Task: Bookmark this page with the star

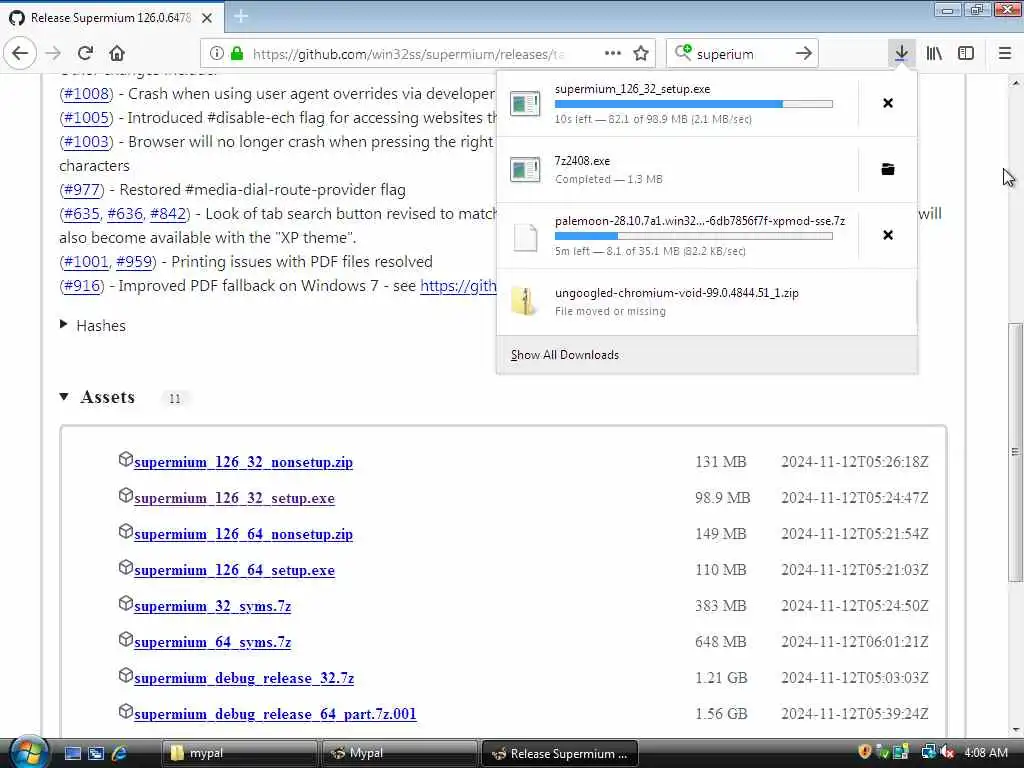Action: (x=641, y=54)
